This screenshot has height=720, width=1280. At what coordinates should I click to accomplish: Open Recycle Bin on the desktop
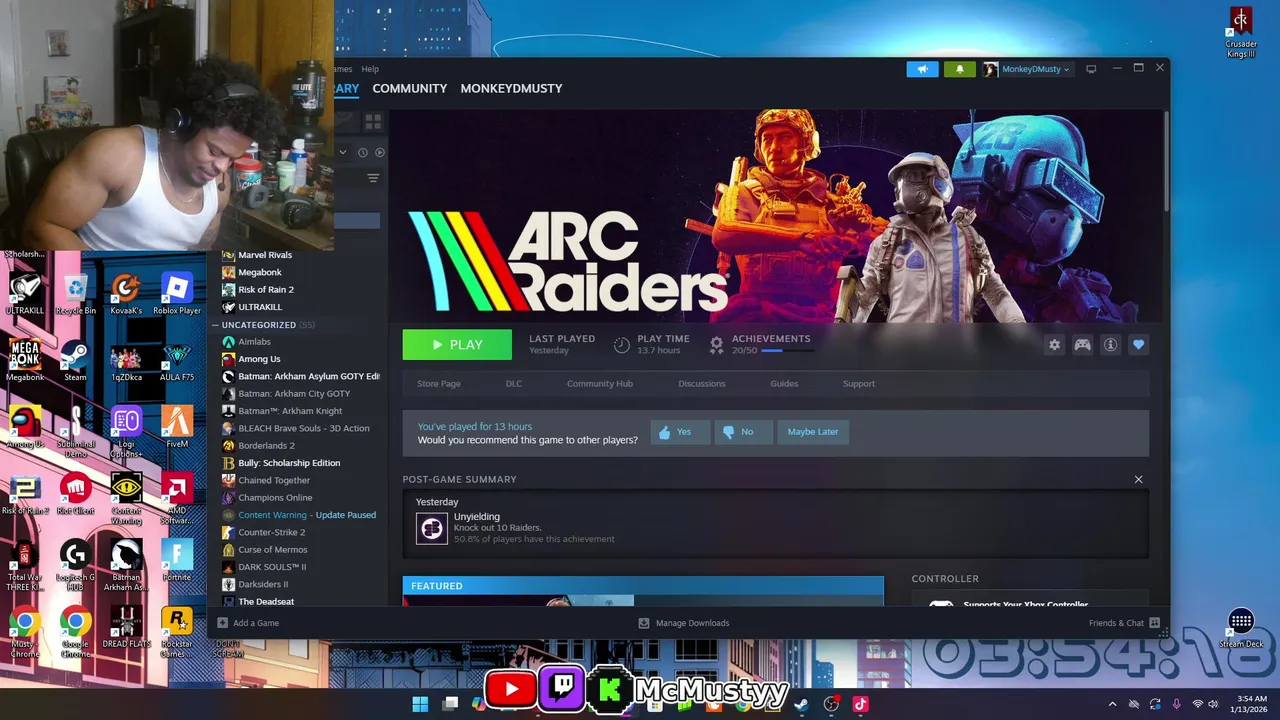[76, 295]
